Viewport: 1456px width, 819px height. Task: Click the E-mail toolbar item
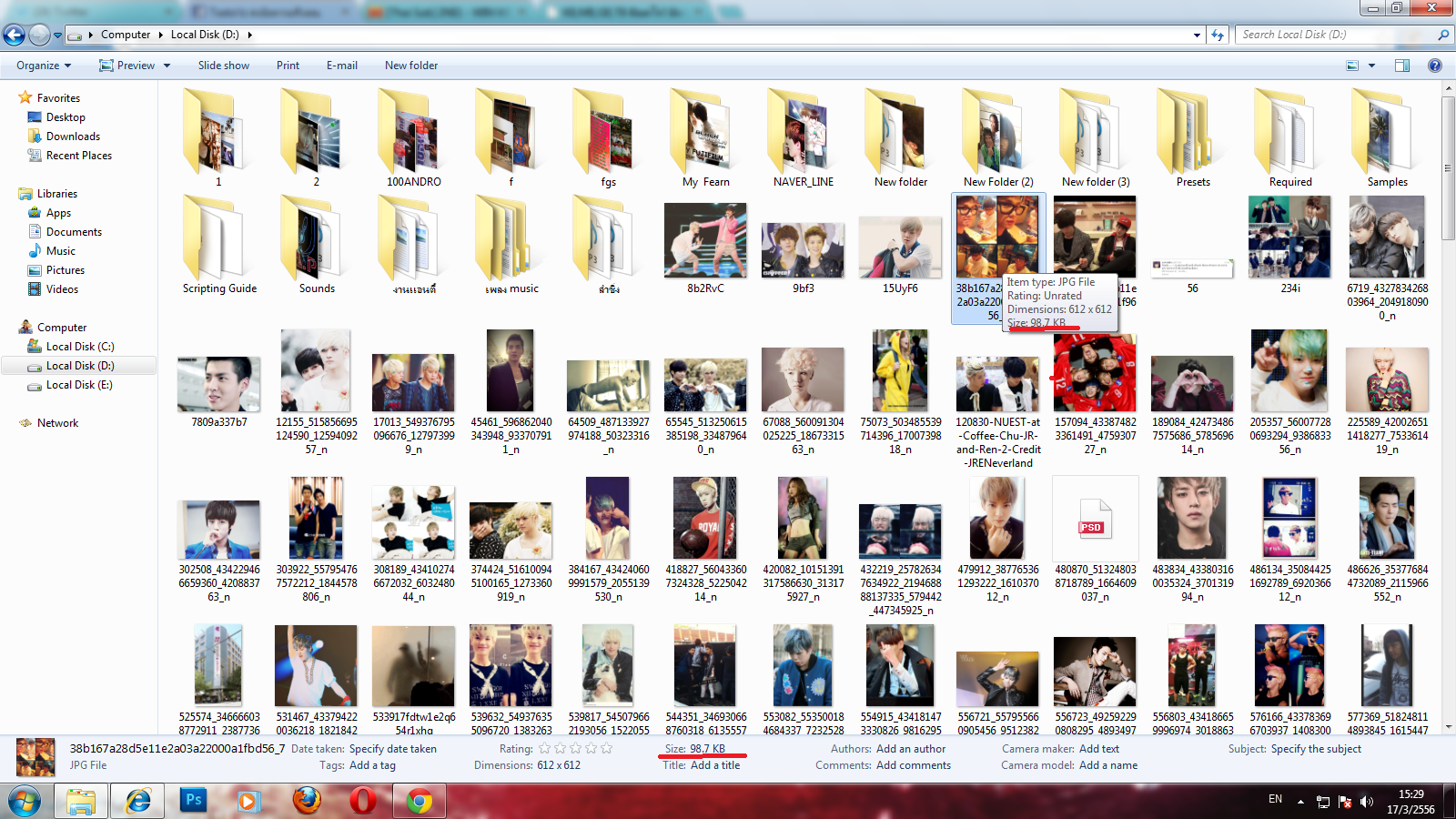point(342,66)
